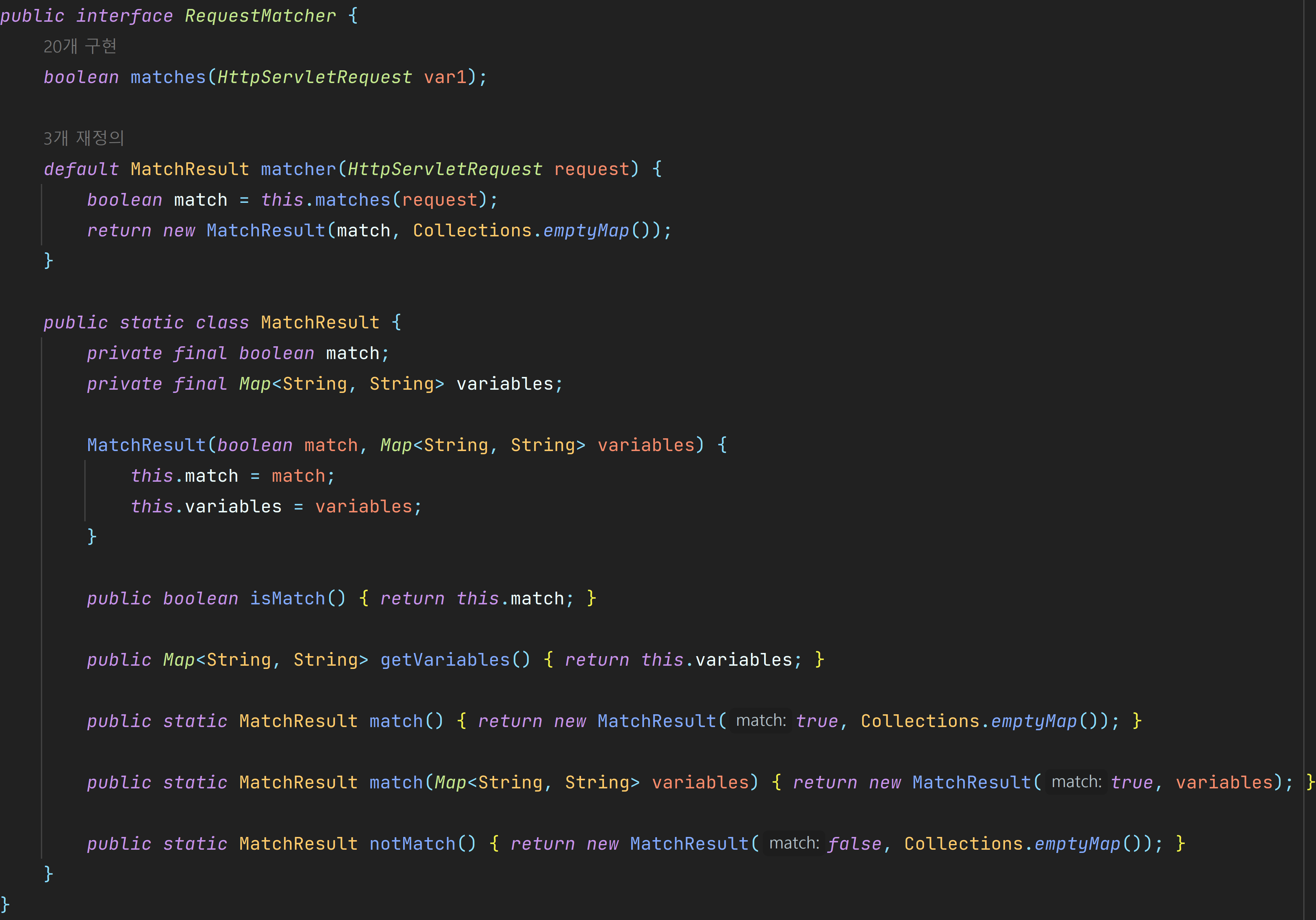
Task: Click the MatchResult class declaration name
Action: 320,323
